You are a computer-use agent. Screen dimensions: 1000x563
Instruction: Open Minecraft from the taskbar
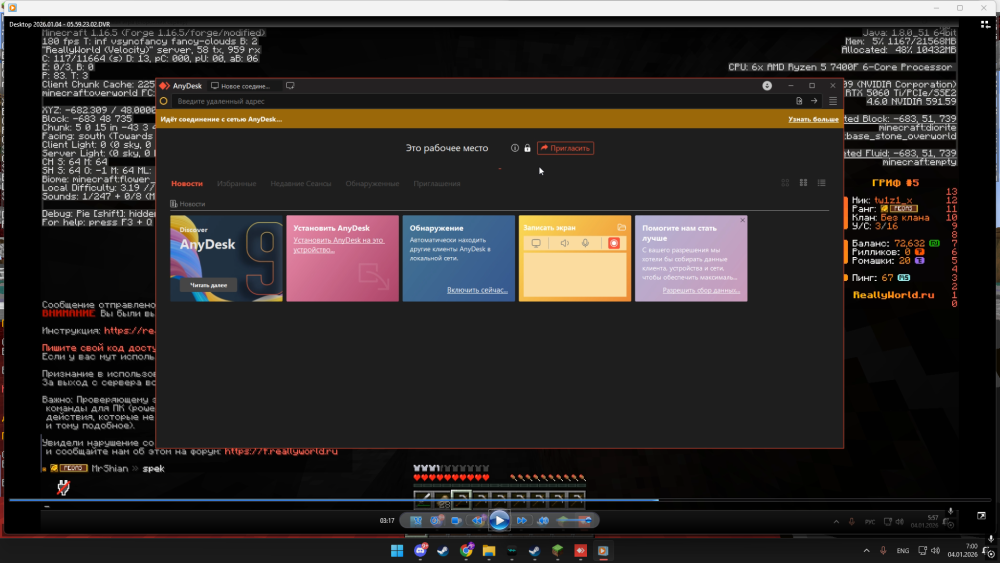click(x=557, y=550)
